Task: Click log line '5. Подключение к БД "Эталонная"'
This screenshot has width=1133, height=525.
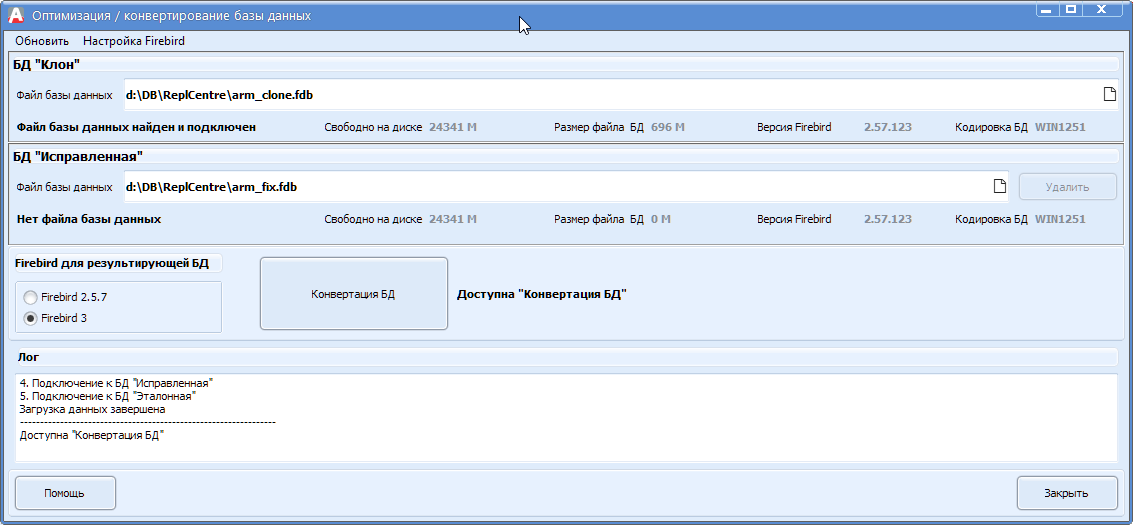Action: click(x=108, y=396)
